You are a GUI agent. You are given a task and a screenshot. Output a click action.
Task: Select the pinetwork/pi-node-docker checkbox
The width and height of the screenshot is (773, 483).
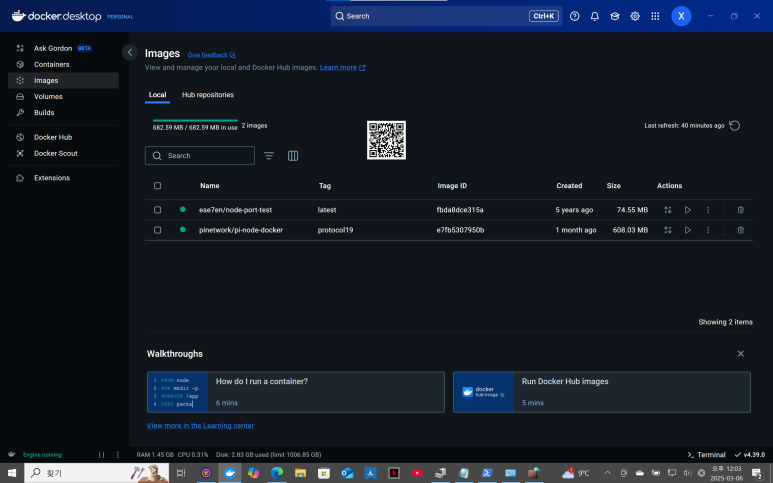point(157,230)
